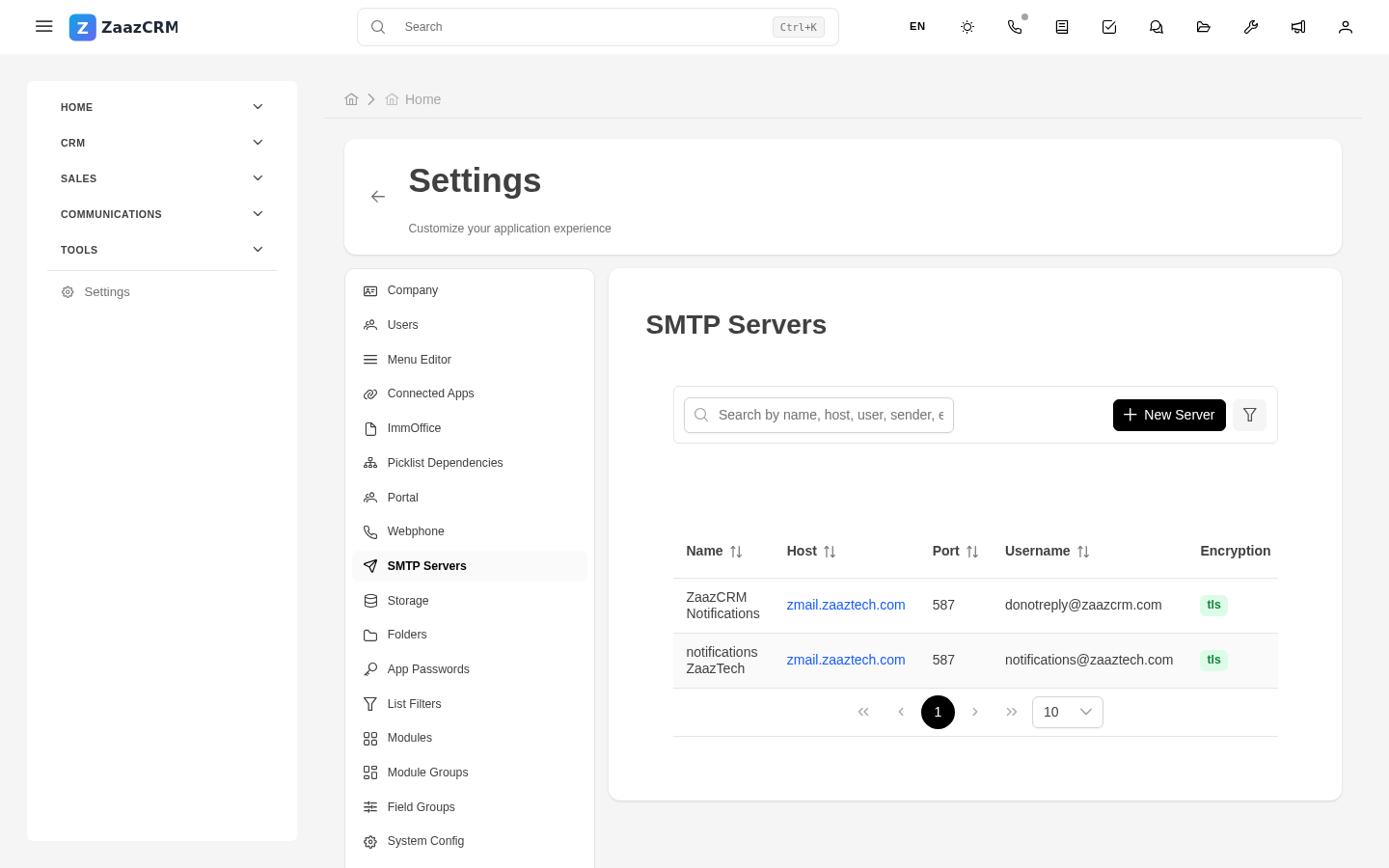Open the folder icon in top bar
The height and width of the screenshot is (868, 1389).
pyautogui.click(x=1204, y=27)
